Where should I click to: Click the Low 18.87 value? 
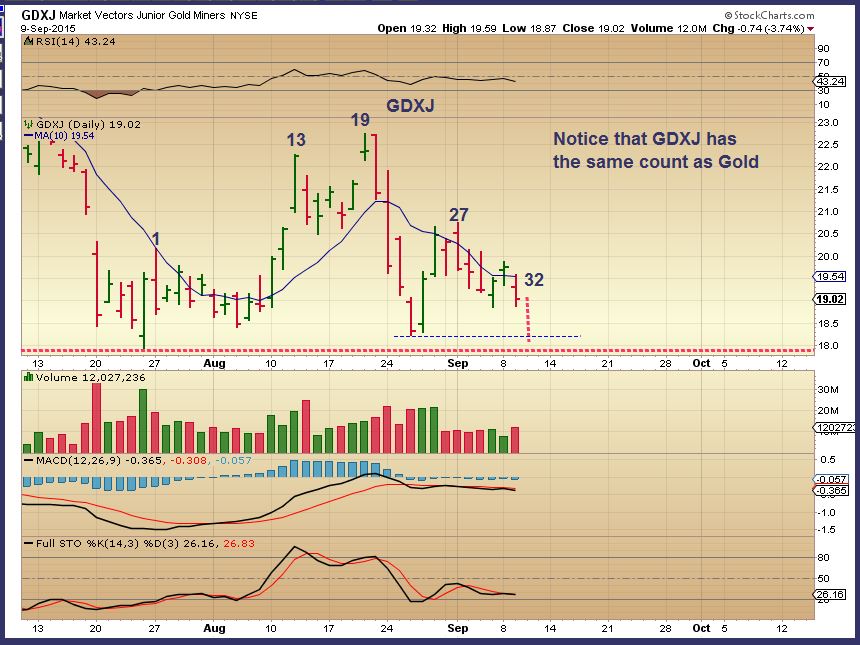(529, 29)
